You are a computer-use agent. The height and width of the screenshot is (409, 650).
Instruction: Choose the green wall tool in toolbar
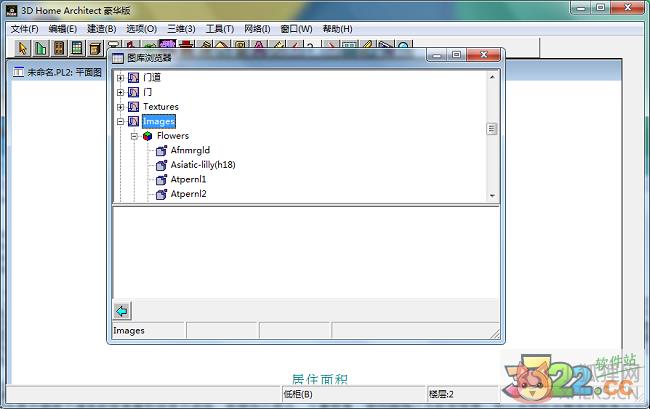point(41,48)
